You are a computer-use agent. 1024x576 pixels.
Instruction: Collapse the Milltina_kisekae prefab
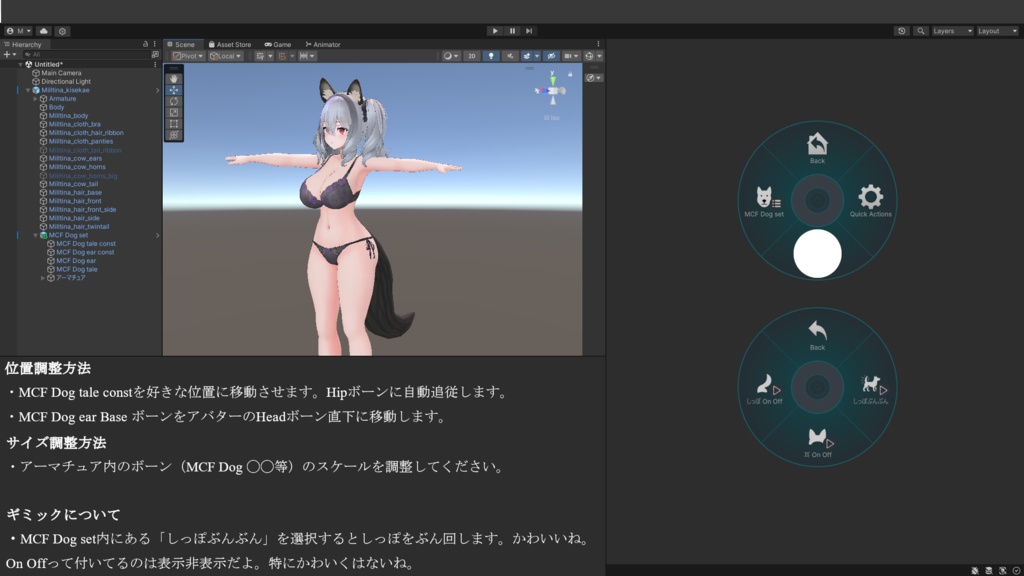[28, 90]
